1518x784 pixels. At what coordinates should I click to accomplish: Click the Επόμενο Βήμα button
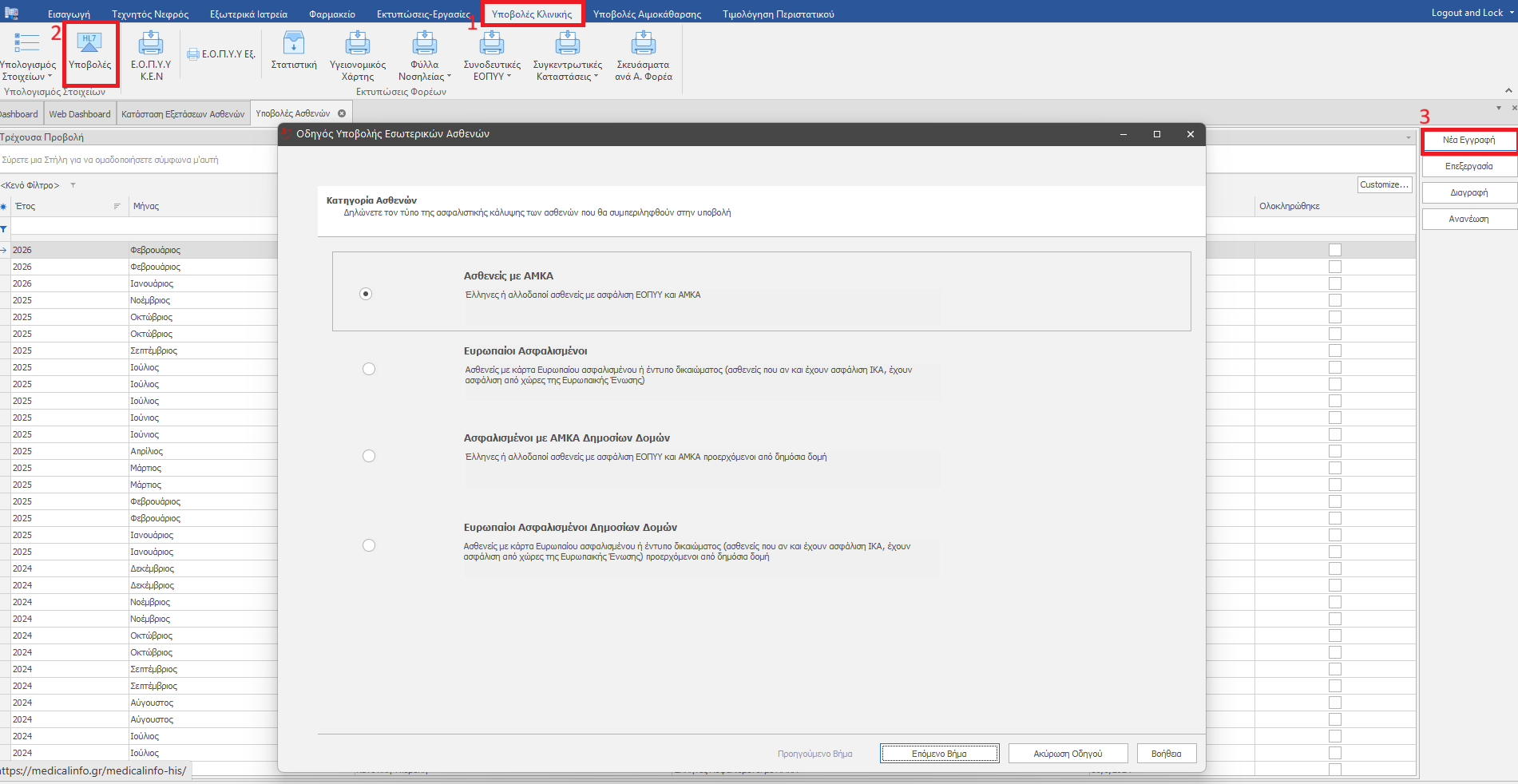pyautogui.click(x=939, y=754)
